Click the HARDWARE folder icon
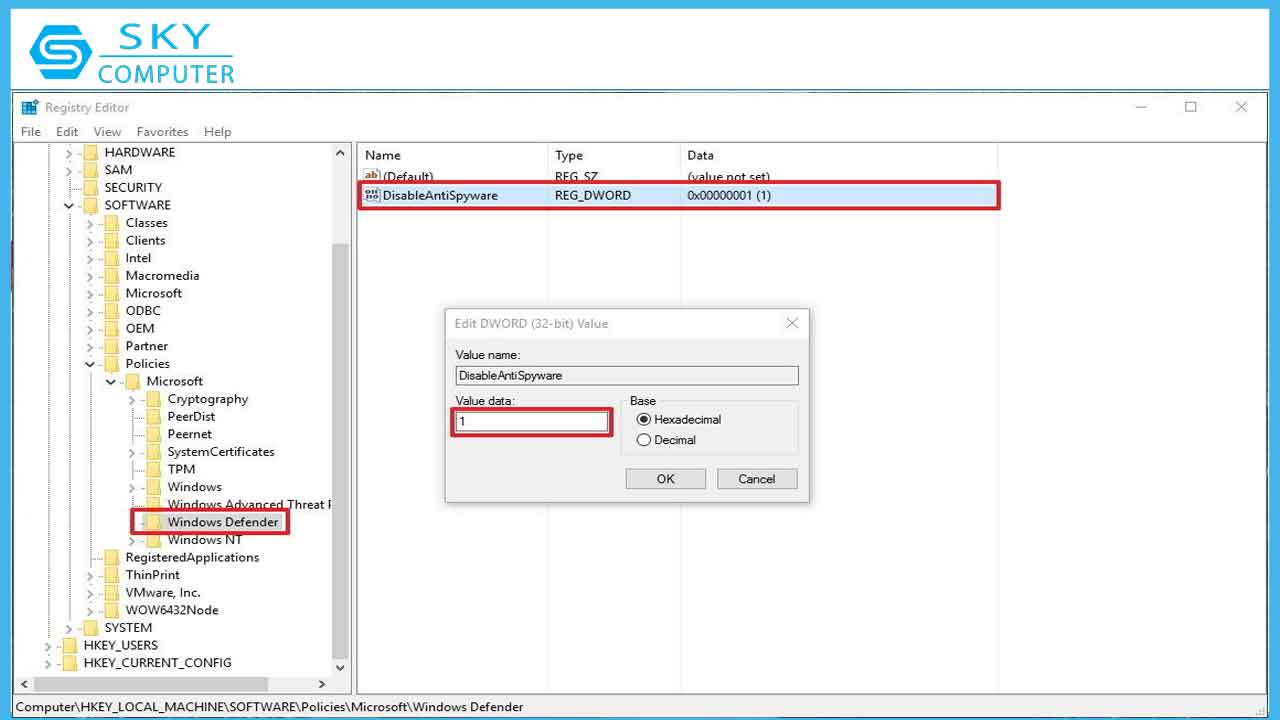The height and width of the screenshot is (720, 1280). click(91, 152)
